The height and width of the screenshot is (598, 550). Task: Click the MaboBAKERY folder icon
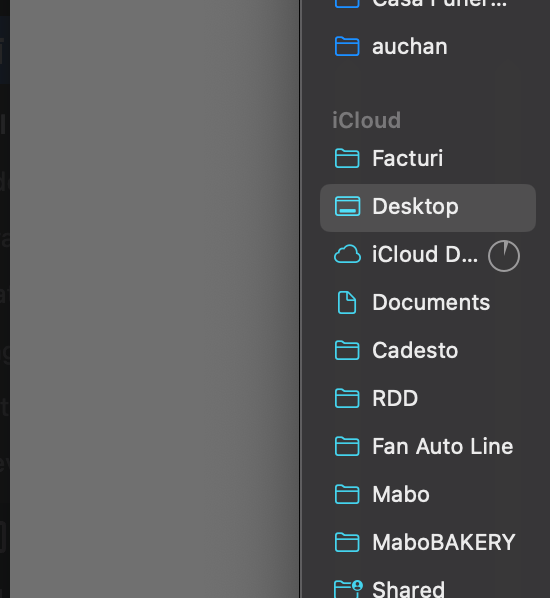[347, 543]
